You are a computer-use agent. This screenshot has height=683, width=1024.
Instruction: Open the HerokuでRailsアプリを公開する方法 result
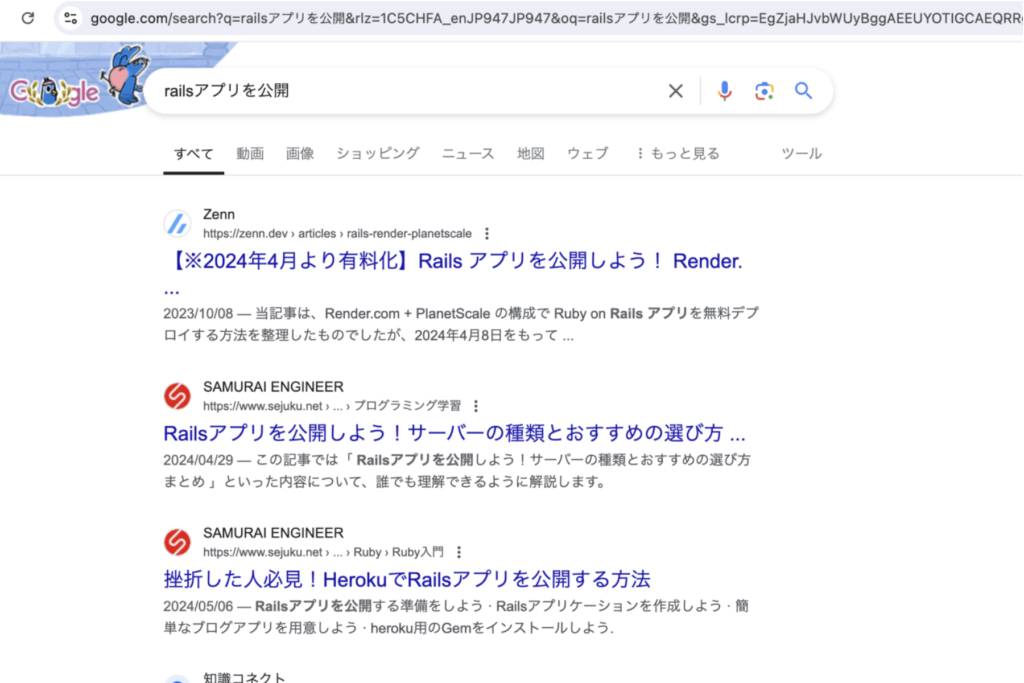(407, 579)
